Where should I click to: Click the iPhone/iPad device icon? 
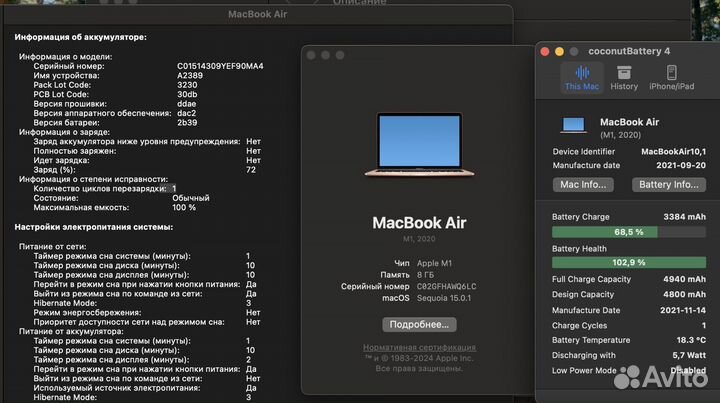(x=671, y=73)
